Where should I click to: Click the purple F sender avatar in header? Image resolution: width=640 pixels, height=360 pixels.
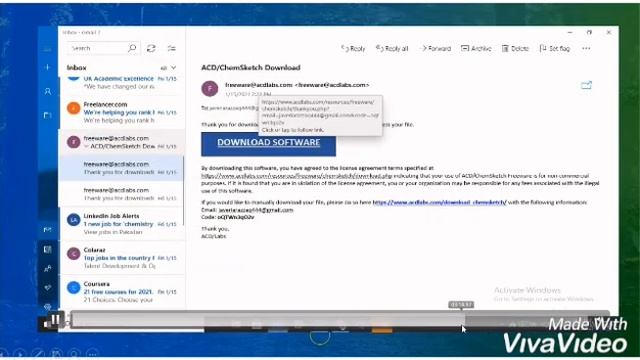pyautogui.click(x=210, y=88)
